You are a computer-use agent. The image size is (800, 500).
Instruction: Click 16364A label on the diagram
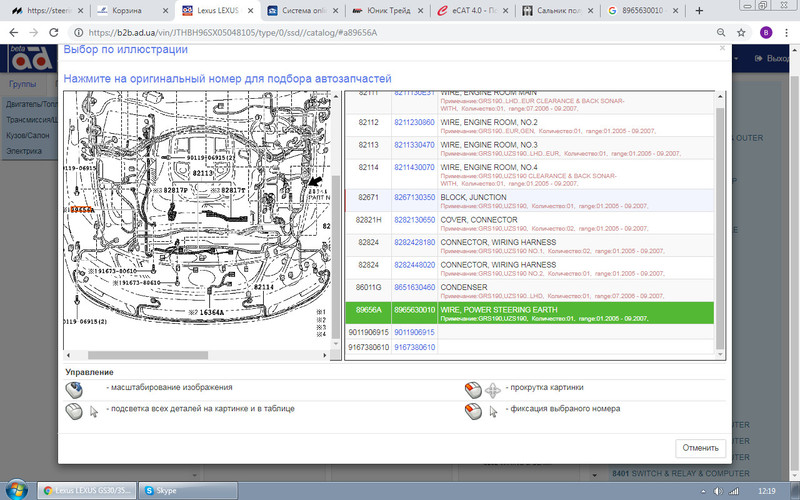click(x=211, y=312)
